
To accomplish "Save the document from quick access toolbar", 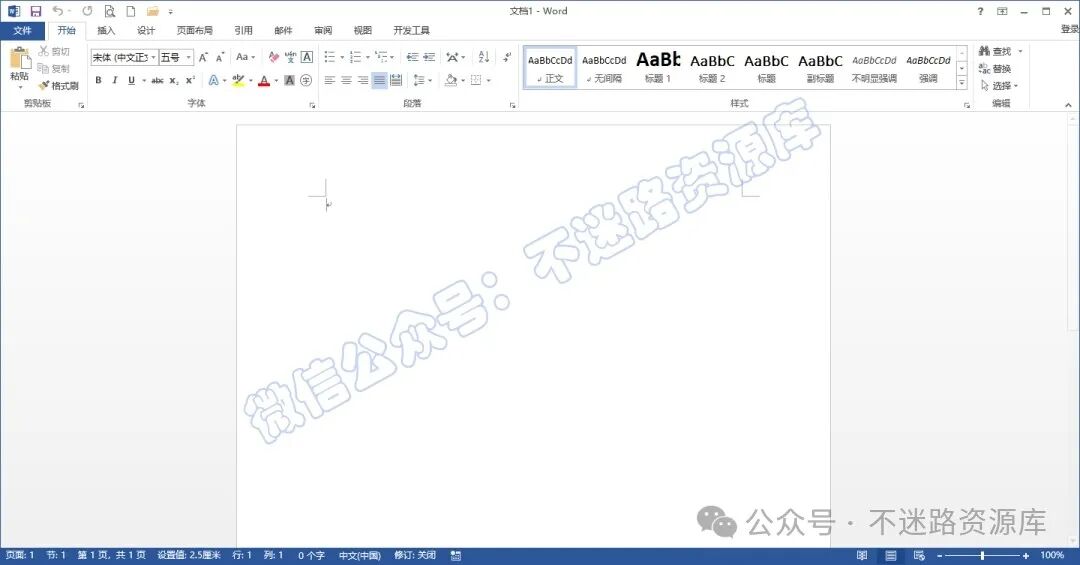I will [x=36, y=11].
